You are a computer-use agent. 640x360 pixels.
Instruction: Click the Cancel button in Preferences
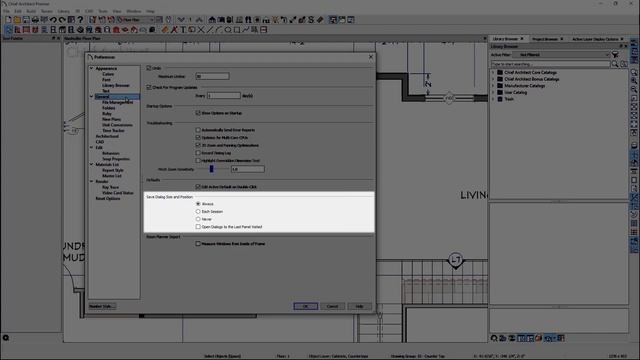(332, 306)
